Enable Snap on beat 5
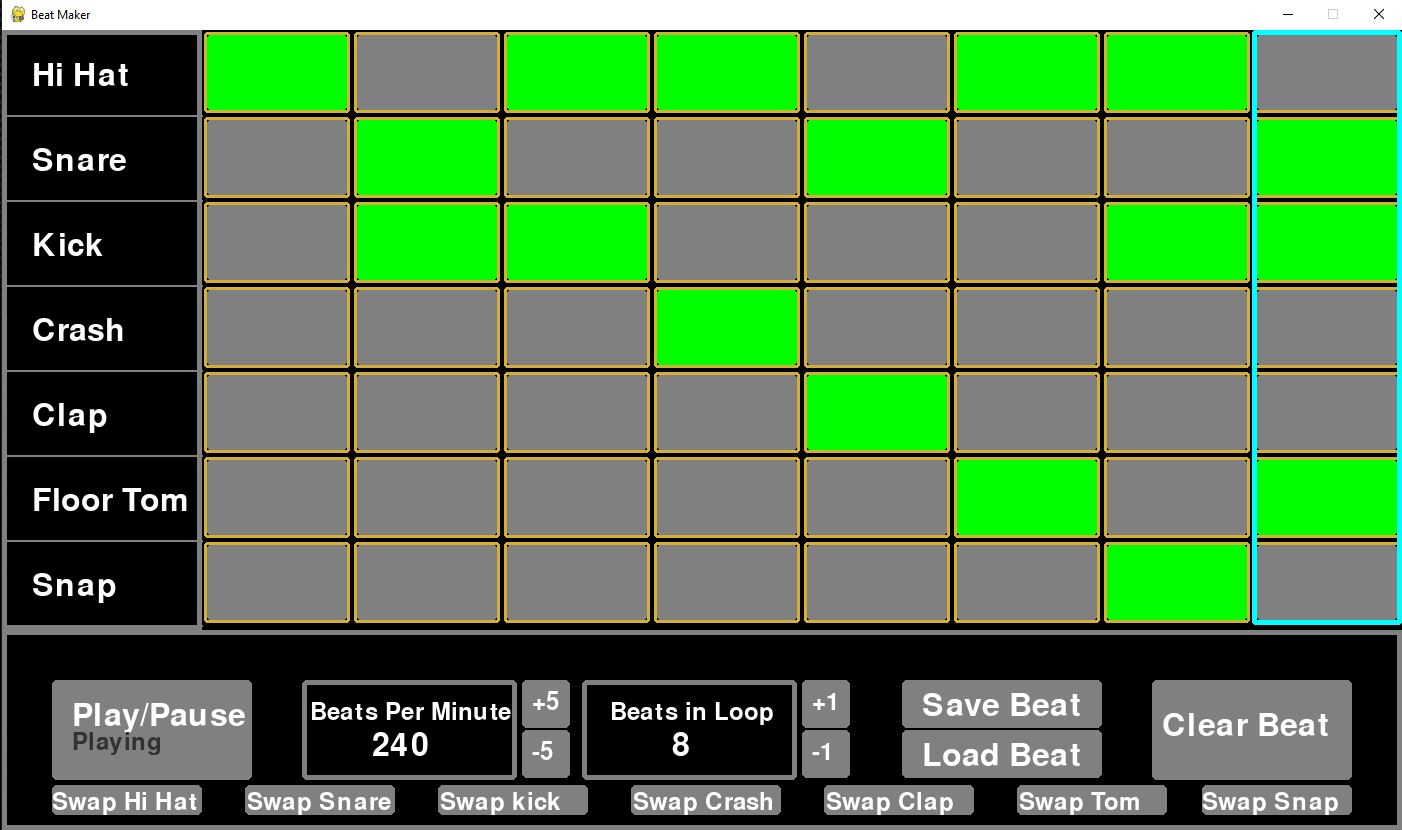Screen dimensions: 1402x830 (x=877, y=583)
